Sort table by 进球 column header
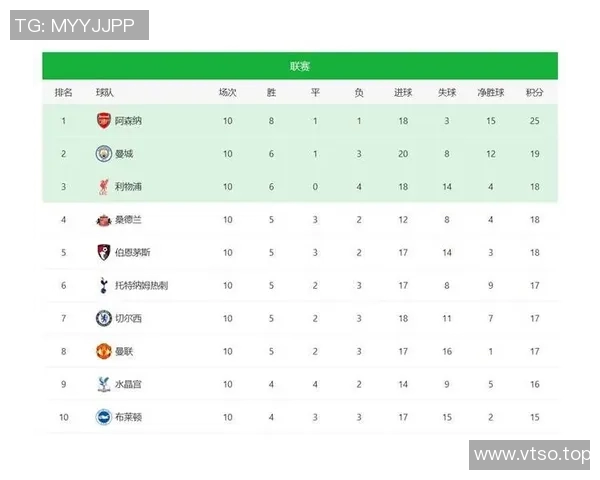Image resolution: width=600 pixels, height=480 pixels. [403, 93]
